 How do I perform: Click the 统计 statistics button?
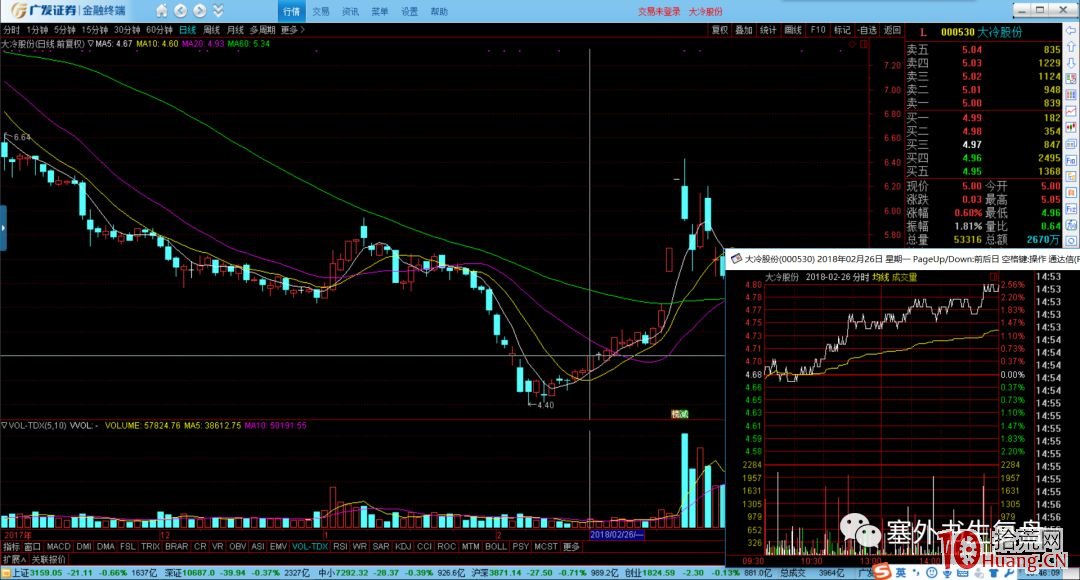pos(768,30)
